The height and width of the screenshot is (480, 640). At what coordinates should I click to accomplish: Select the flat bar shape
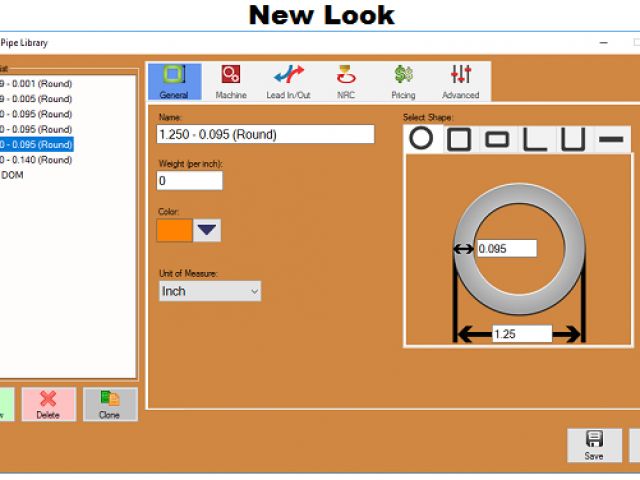pyautogui.click(x=609, y=139)
